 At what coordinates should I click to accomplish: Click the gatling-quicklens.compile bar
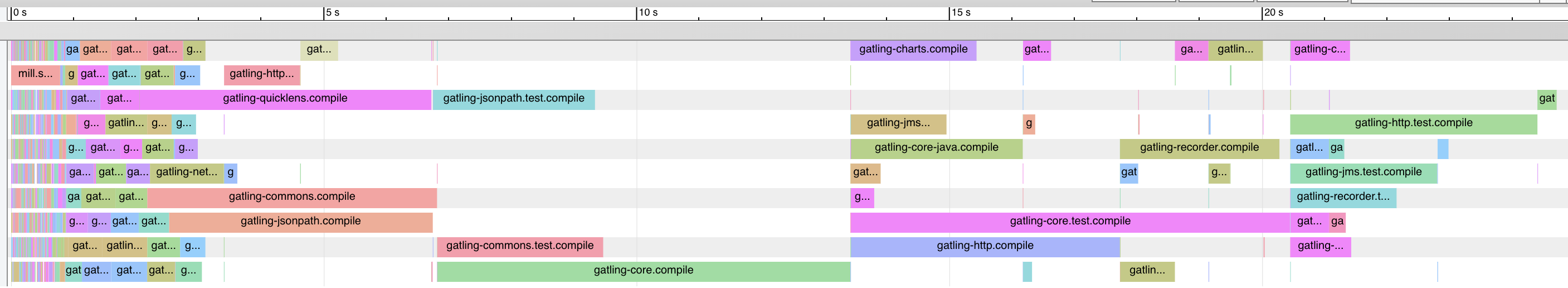point(285,99)
